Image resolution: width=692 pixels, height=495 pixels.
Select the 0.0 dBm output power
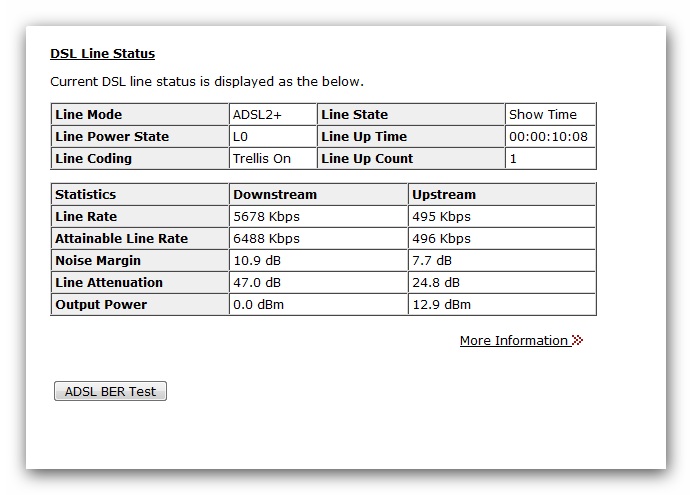[259, 305]
